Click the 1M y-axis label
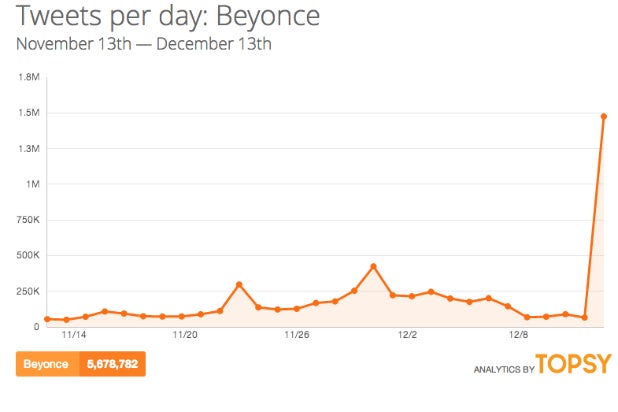The image size is (618, 412). coord(33,184)
